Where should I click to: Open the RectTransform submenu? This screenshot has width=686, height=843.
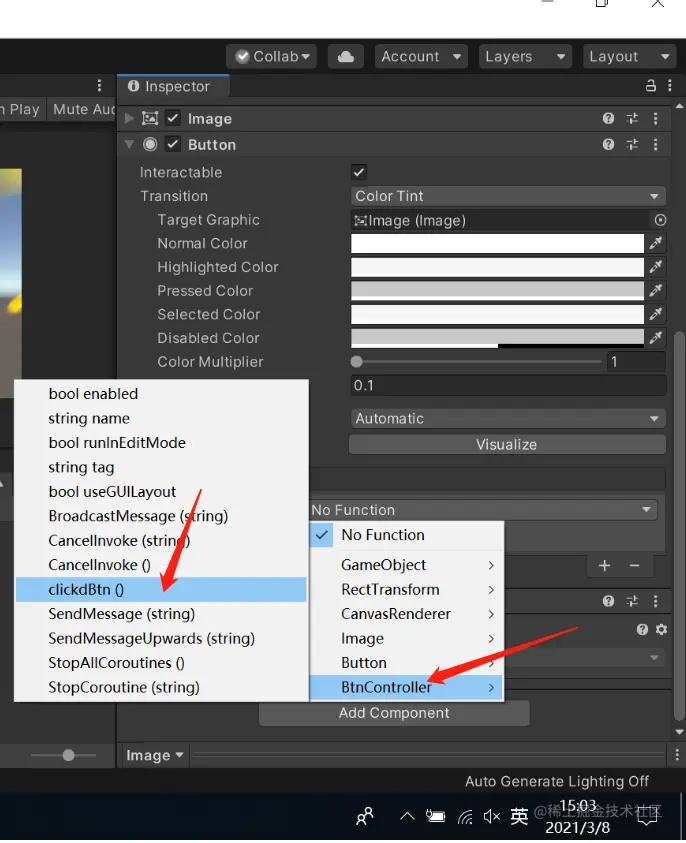[x=407, y=589]
